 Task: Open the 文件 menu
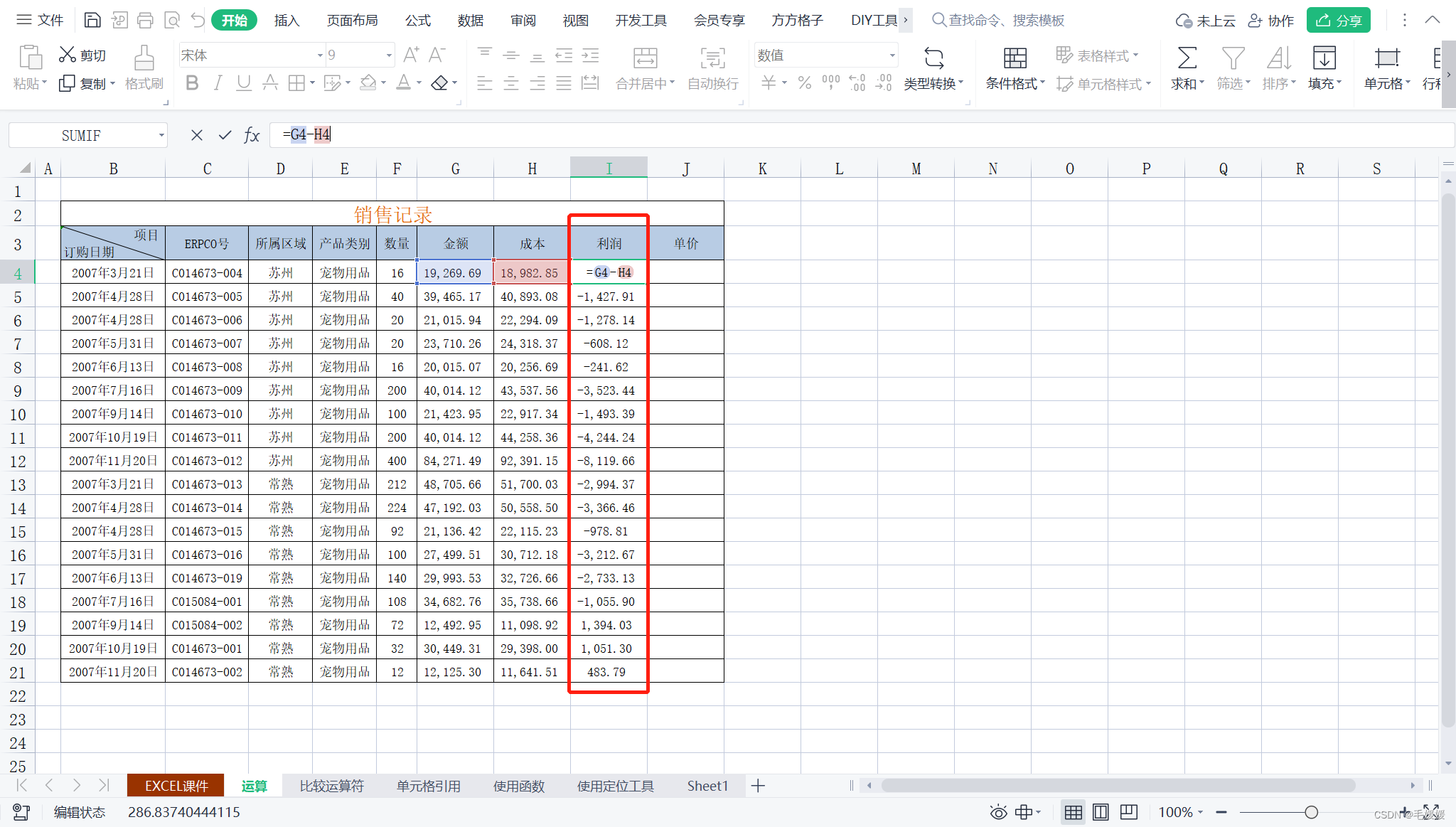pos(41,20)
